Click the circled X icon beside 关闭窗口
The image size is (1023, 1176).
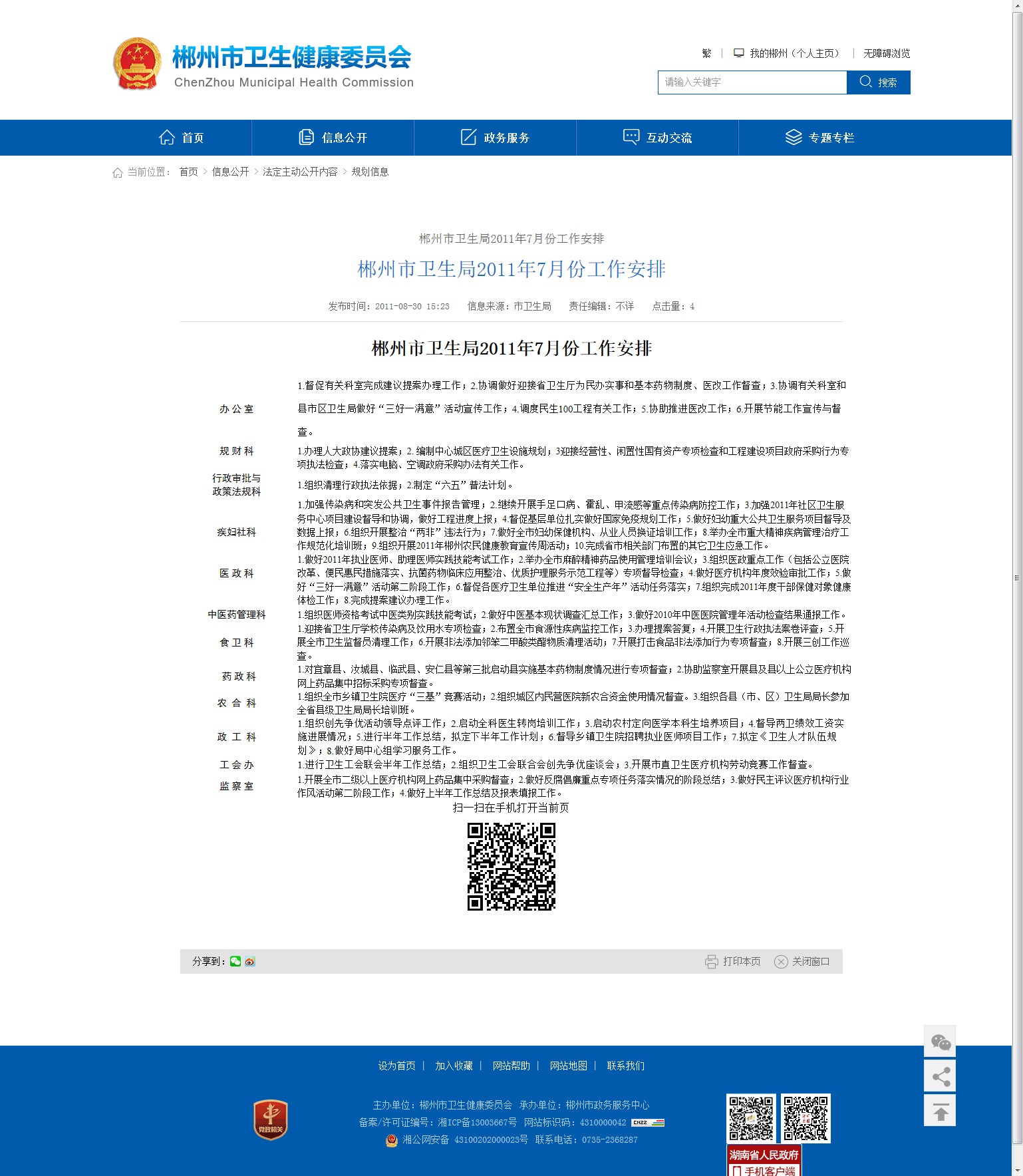point(781,962)
